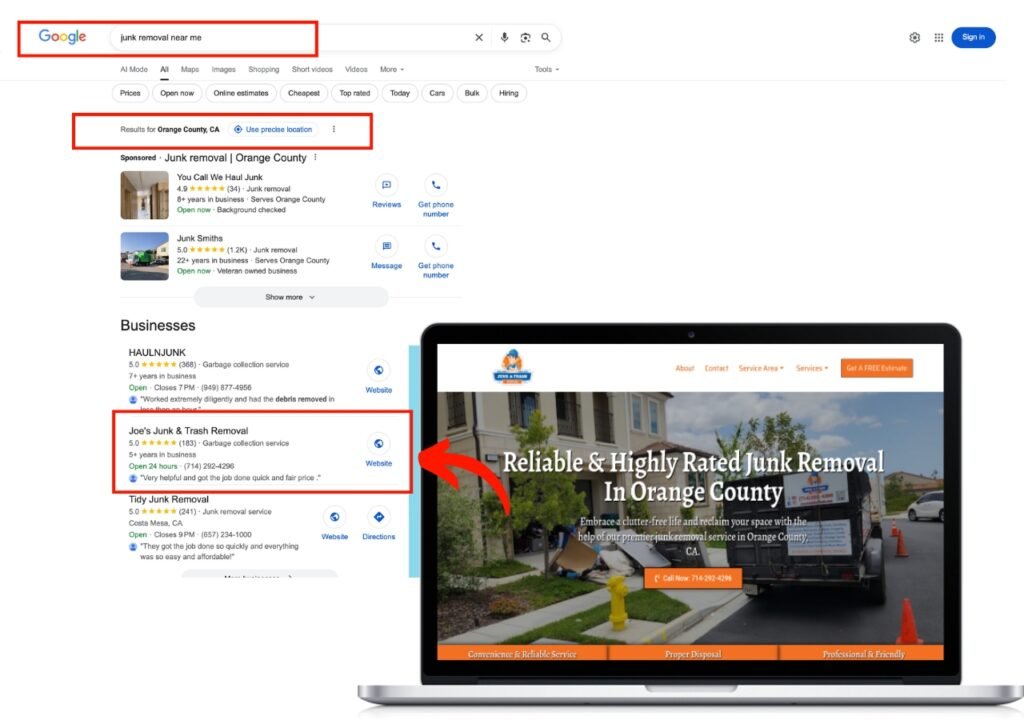Click the 'Convenience & Reliable Service' banner text
This screenshot has width=1024, height=720.
click(522, 653)
